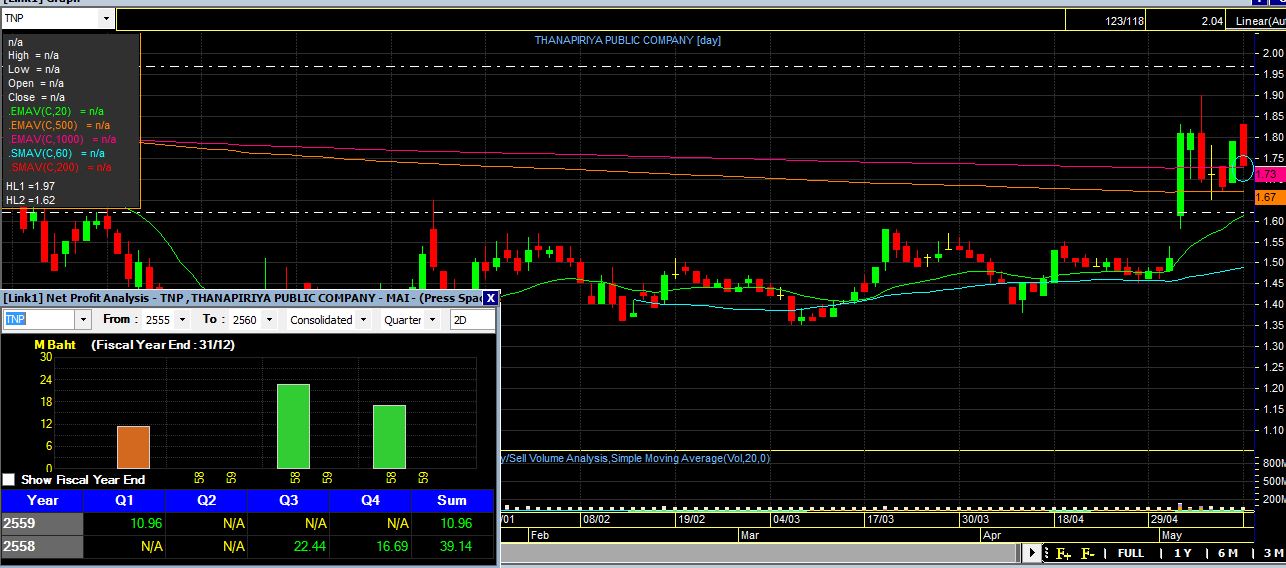Click the HL2 =1.62 label
1286x568 pixels.
[30, 200]
